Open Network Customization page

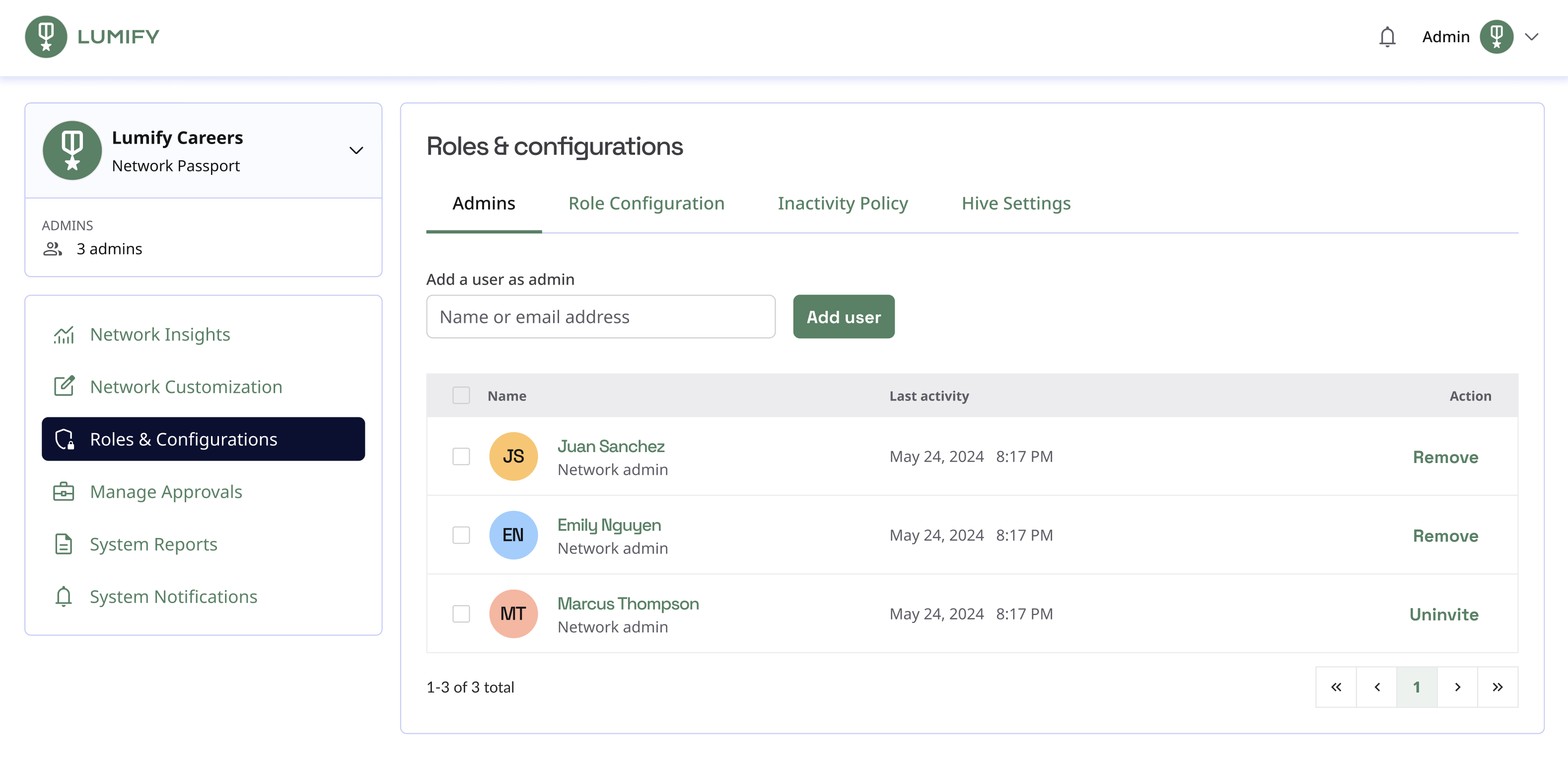coord(203,387)
